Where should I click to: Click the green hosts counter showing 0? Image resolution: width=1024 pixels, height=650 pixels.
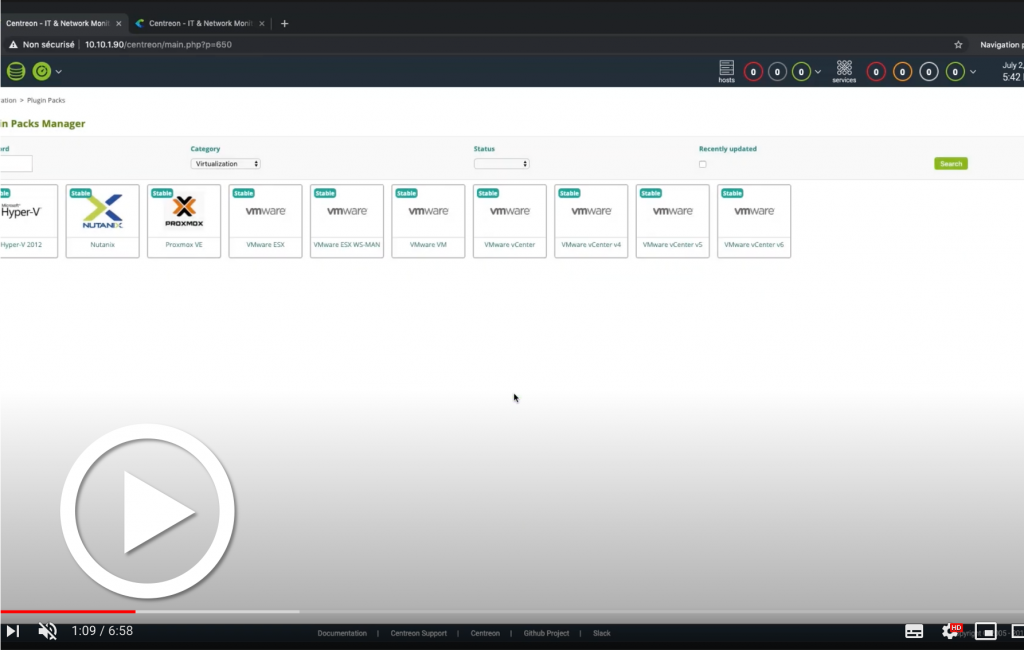coord(801,72)
